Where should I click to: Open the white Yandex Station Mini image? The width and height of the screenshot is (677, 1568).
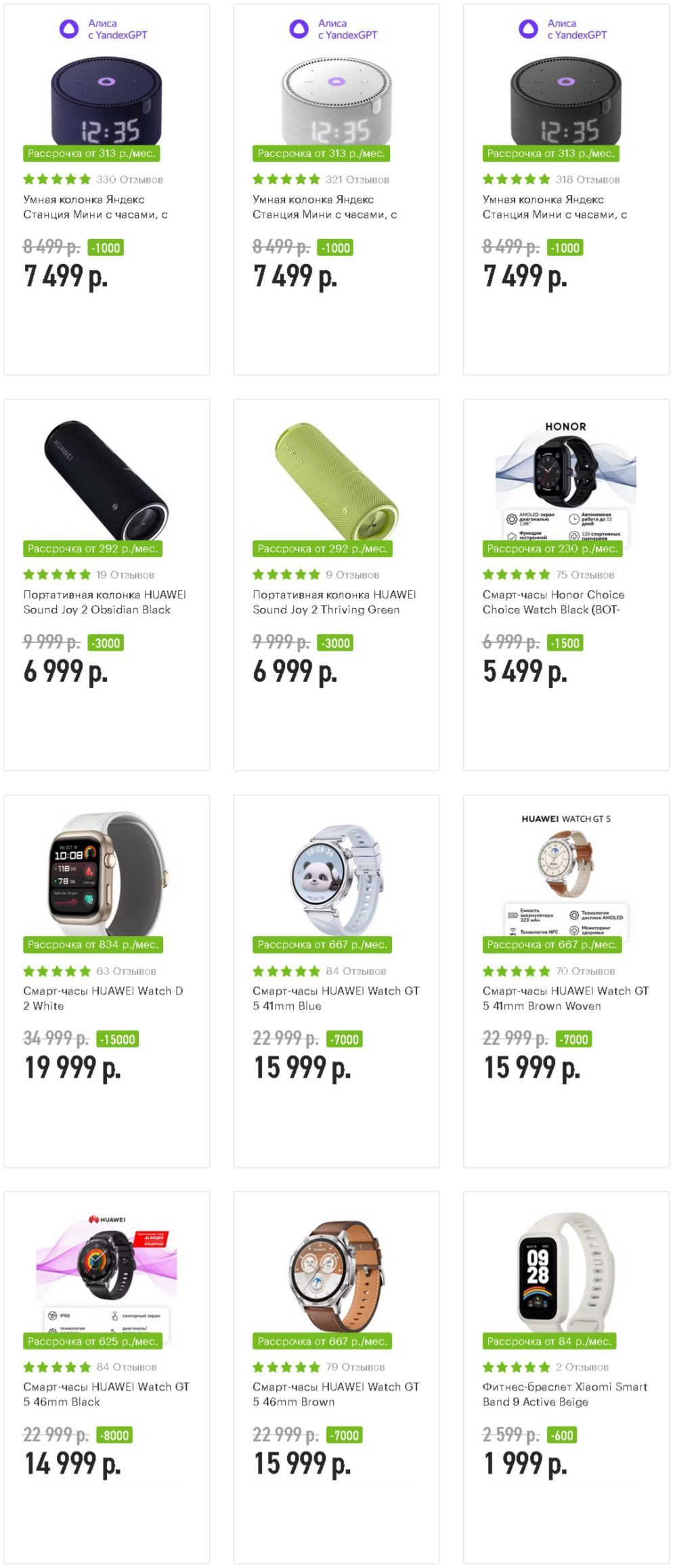click(336, 100)
